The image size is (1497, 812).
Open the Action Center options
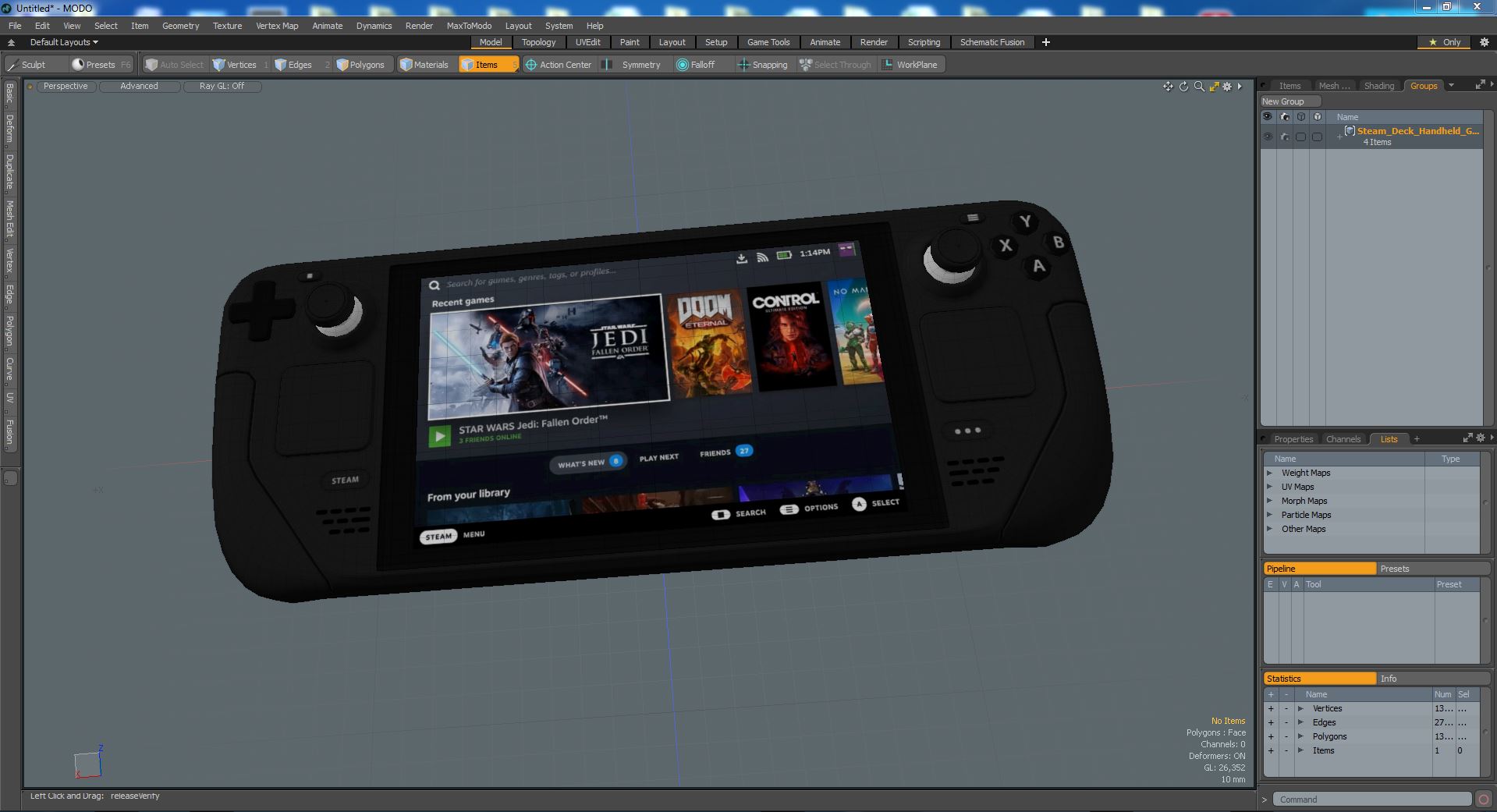click(x=559, y=65)
